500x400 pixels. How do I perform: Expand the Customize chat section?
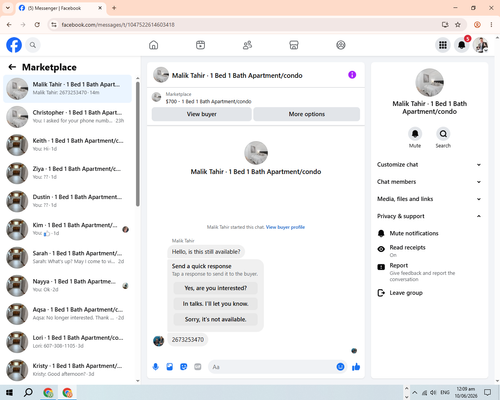[x=429, y=165]
